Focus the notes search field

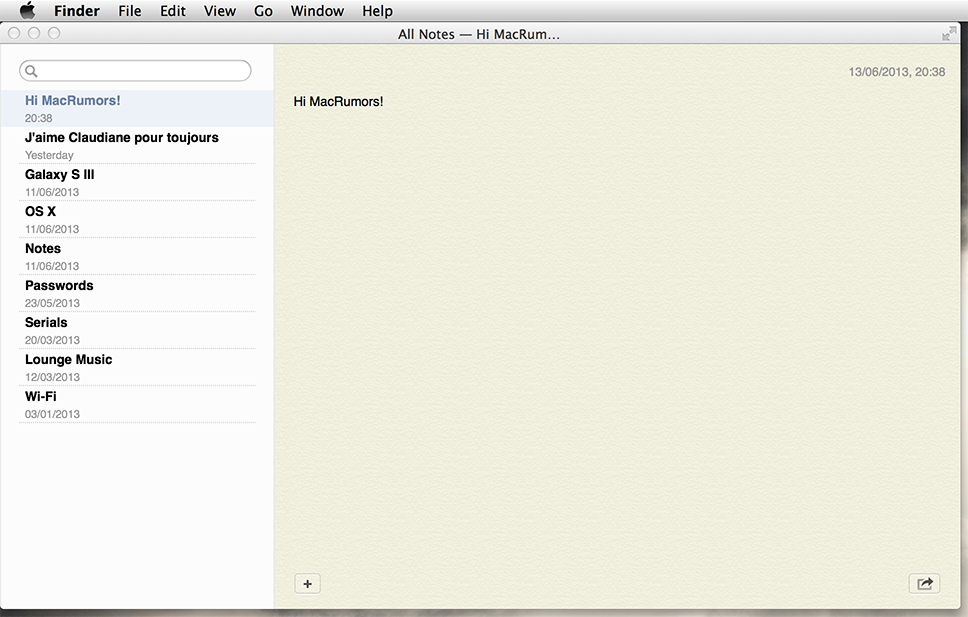[135, 70]
